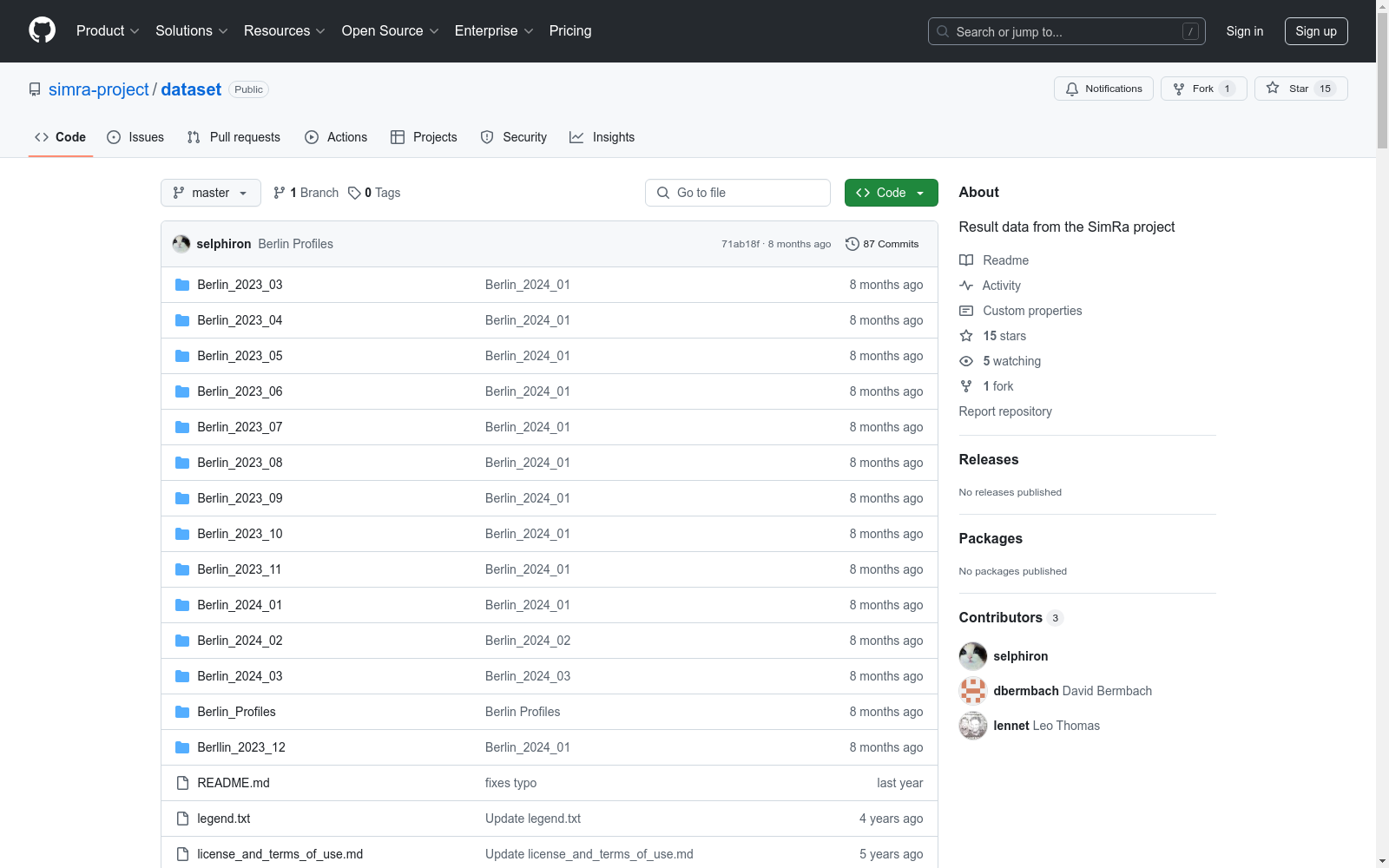Screen dimensions: 1389x868
Task: Open the Berlin_2024_03 folder icon
Action: [182, 676]
